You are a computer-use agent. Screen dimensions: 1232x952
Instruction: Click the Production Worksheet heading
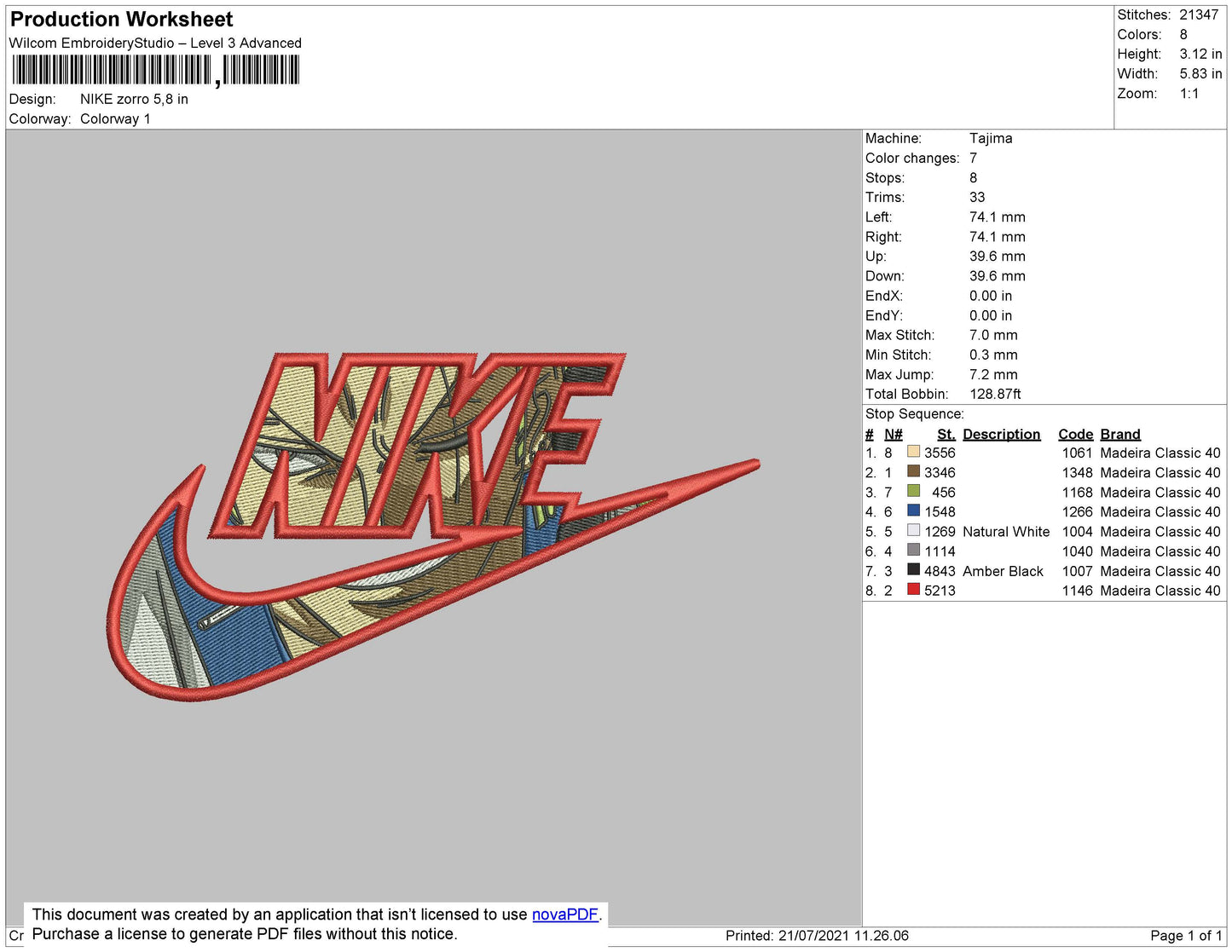coord(121,20)
